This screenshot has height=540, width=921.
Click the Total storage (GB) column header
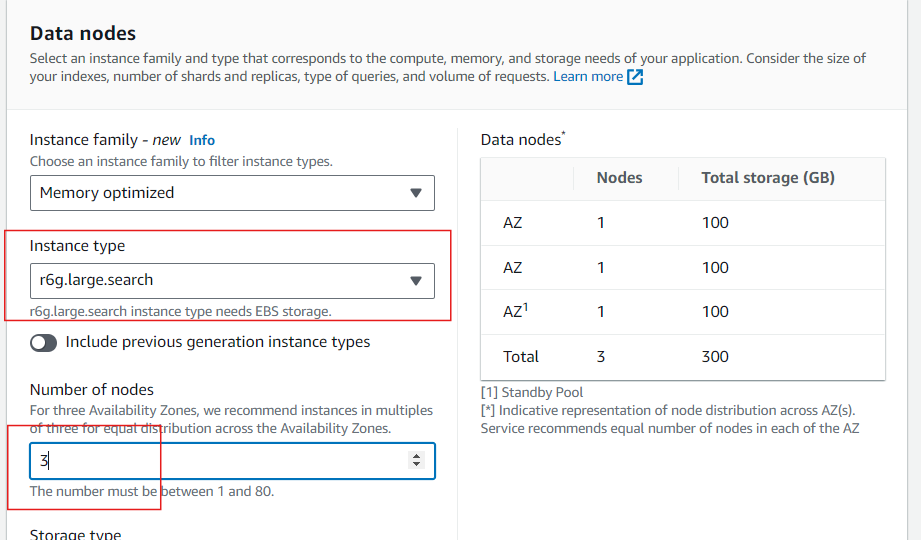pyautogui.click(x=767, y=178)
